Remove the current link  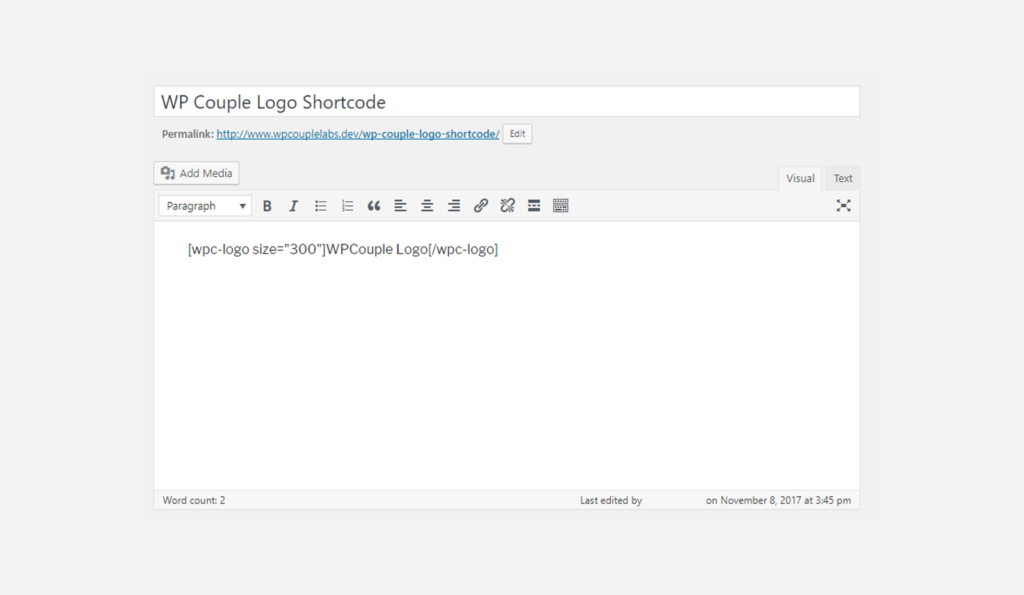[x=507, y=205]
